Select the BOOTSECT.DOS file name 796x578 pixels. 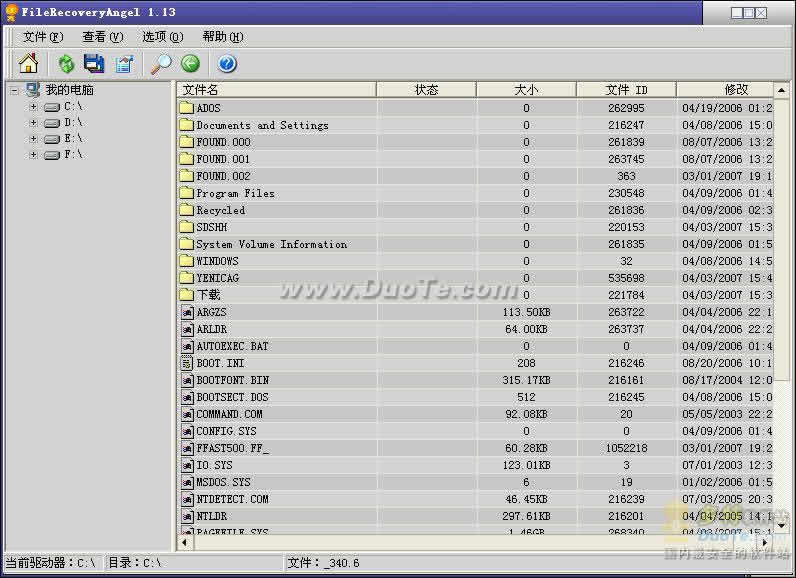pos(233,397)
